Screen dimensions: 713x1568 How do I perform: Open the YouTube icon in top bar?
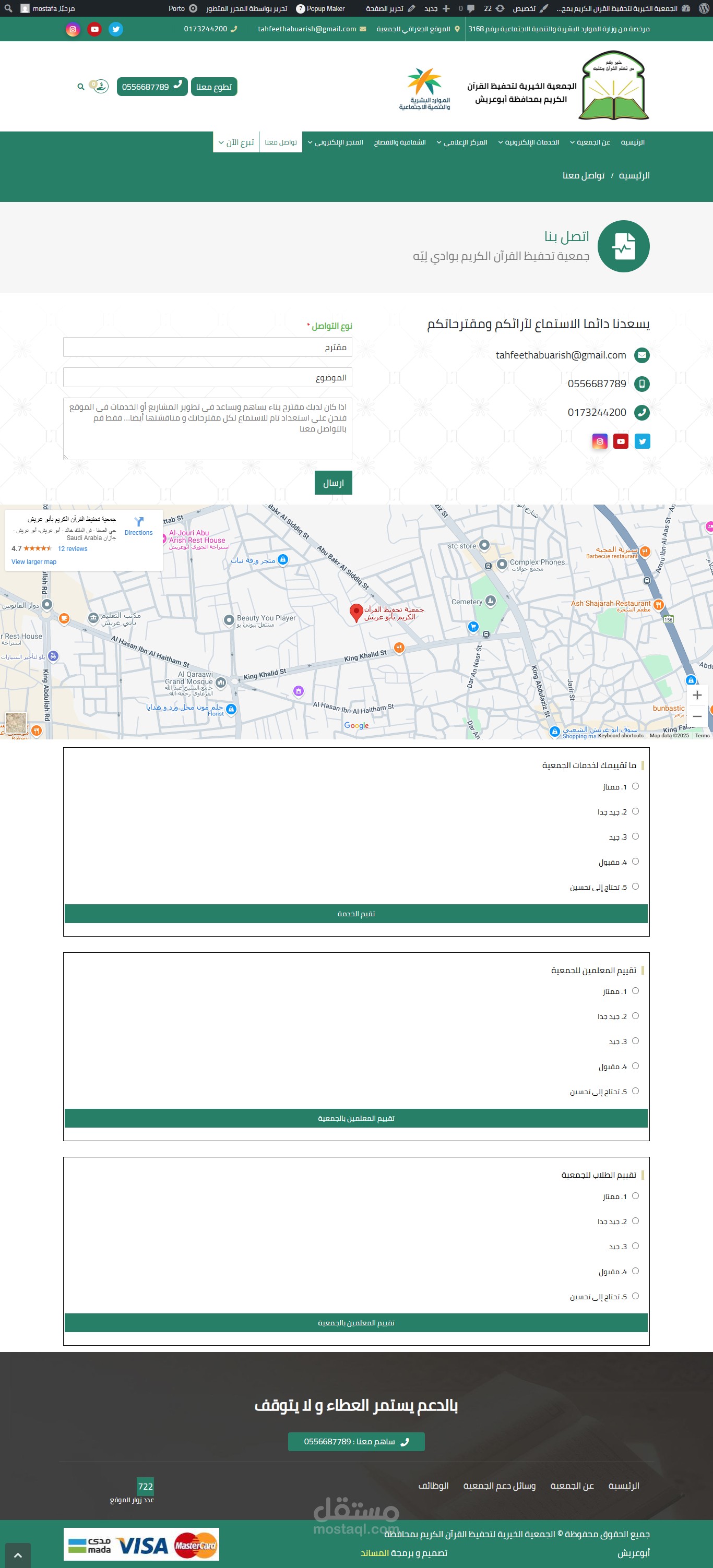pyautogui.click(x=94, y=29)
